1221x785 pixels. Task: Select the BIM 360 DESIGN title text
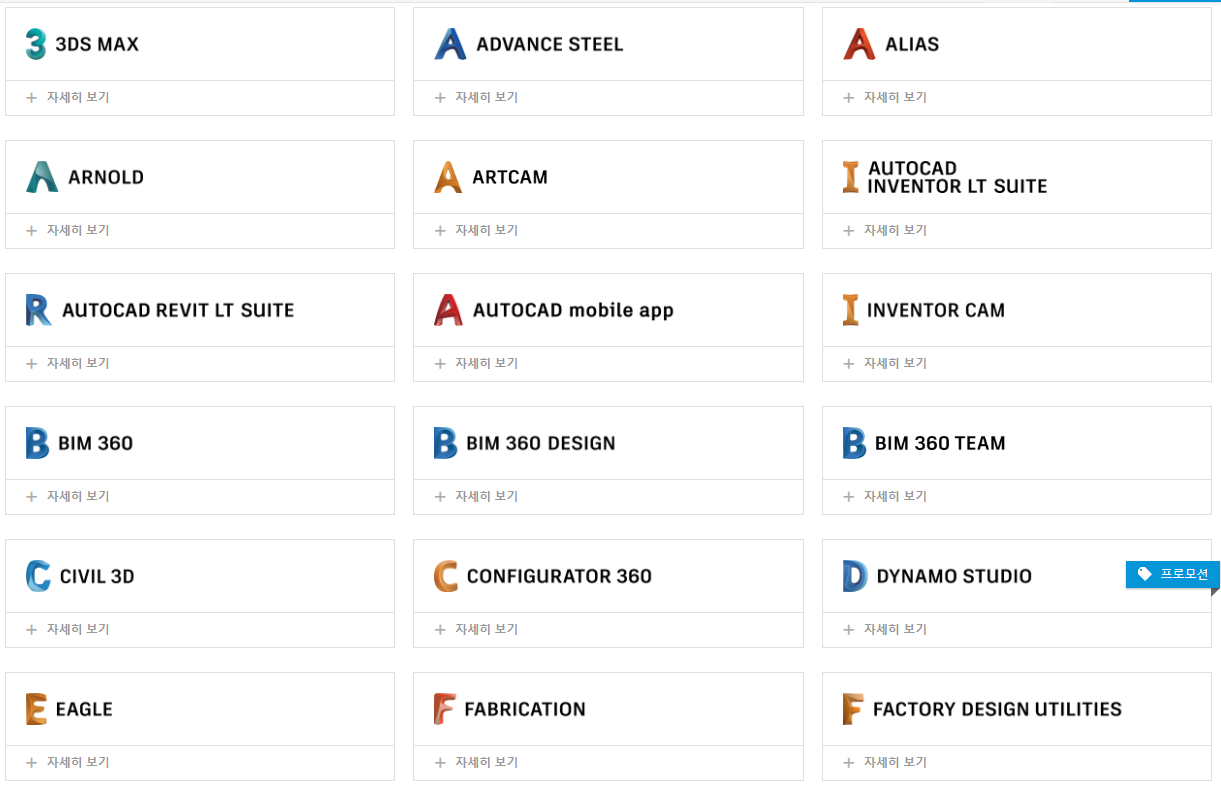pyautogui.click(x=541, y=443)
